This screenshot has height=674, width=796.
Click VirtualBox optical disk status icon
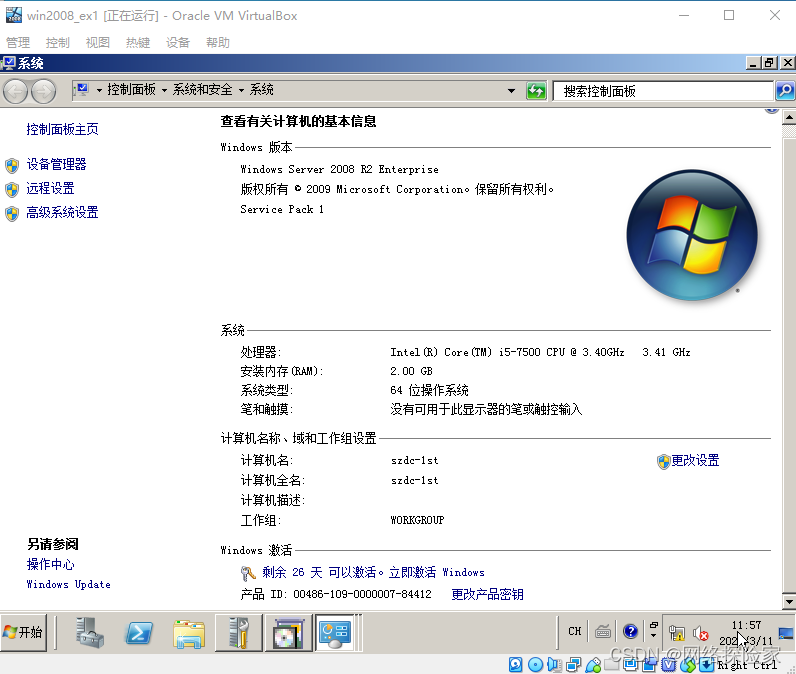tap(535, 664)
